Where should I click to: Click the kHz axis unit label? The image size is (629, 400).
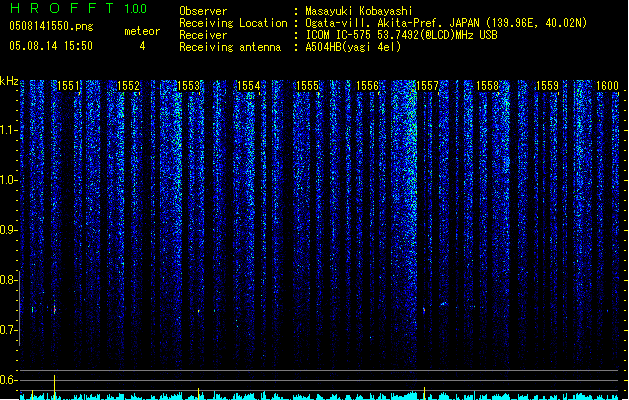pyautogui.click(x=9, y=81)
